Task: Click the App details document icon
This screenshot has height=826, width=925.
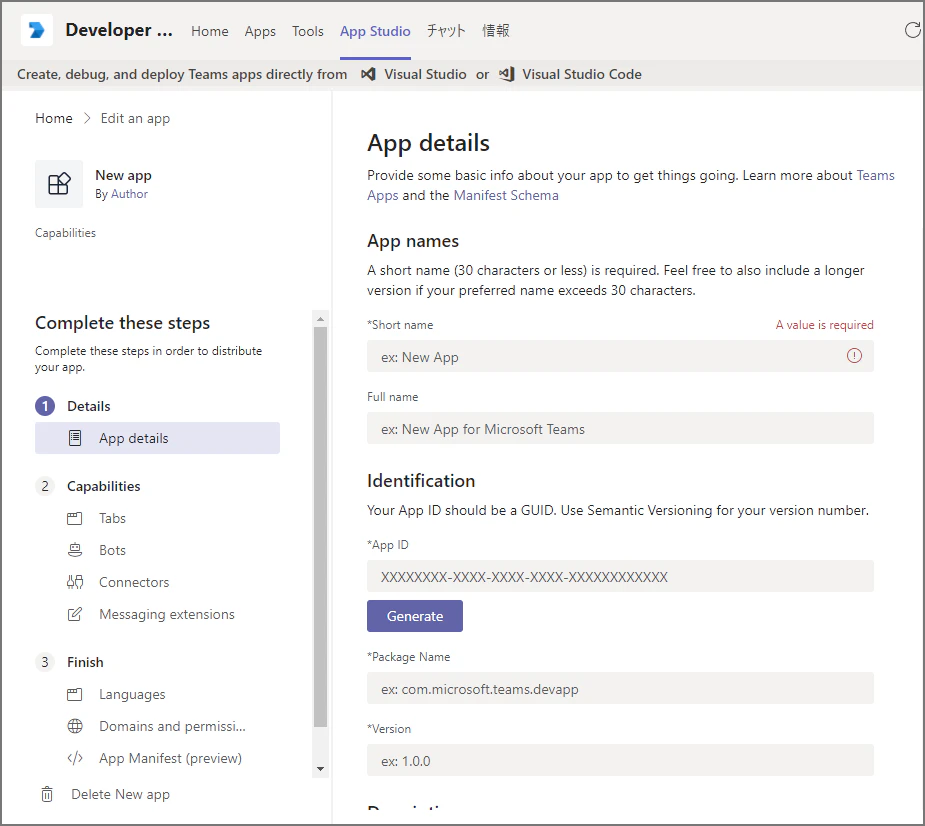Action: coord(75,438)
